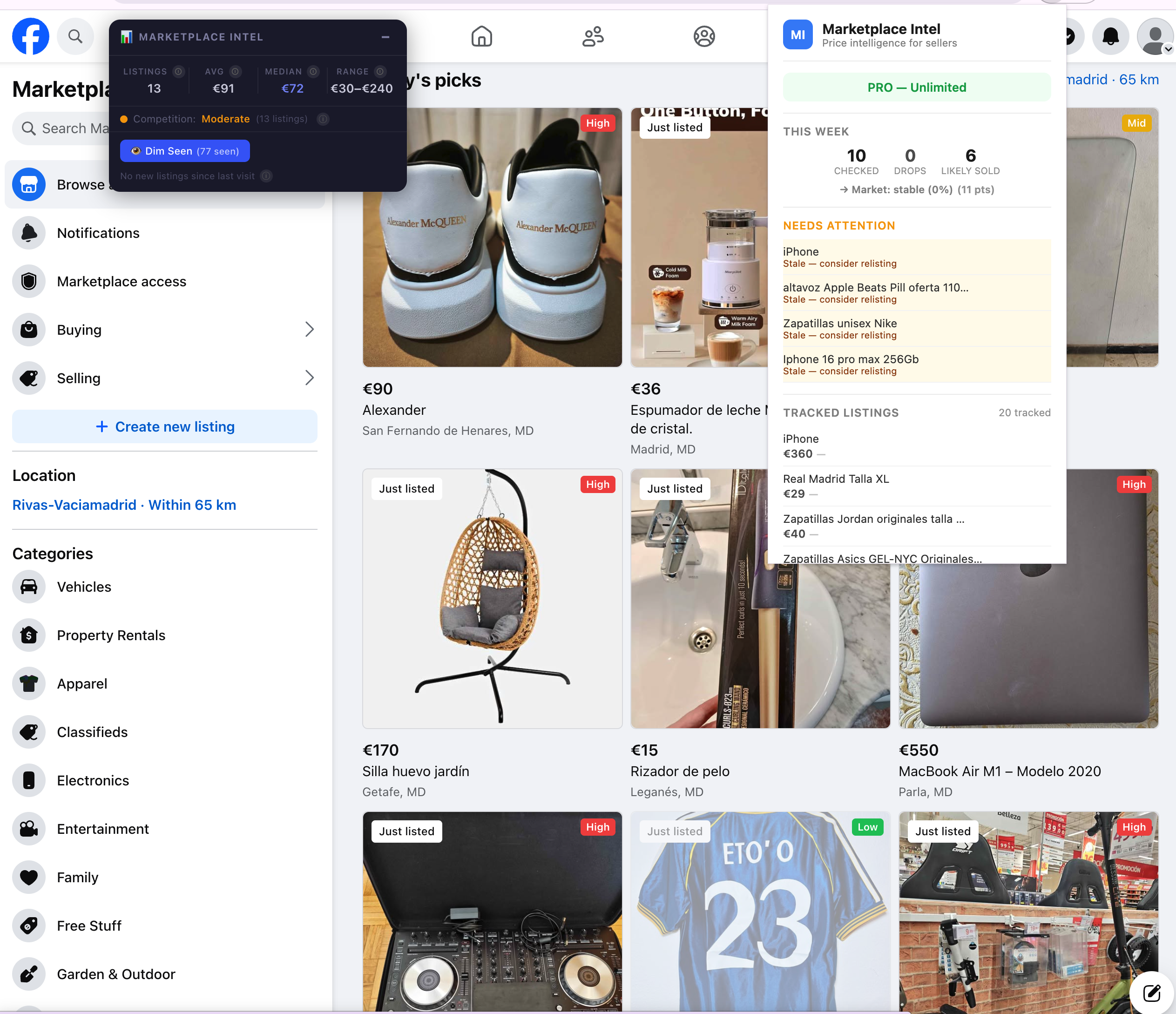Expand the Selling section chevron
This screenshot has height=1014, width=1176.
309,378
